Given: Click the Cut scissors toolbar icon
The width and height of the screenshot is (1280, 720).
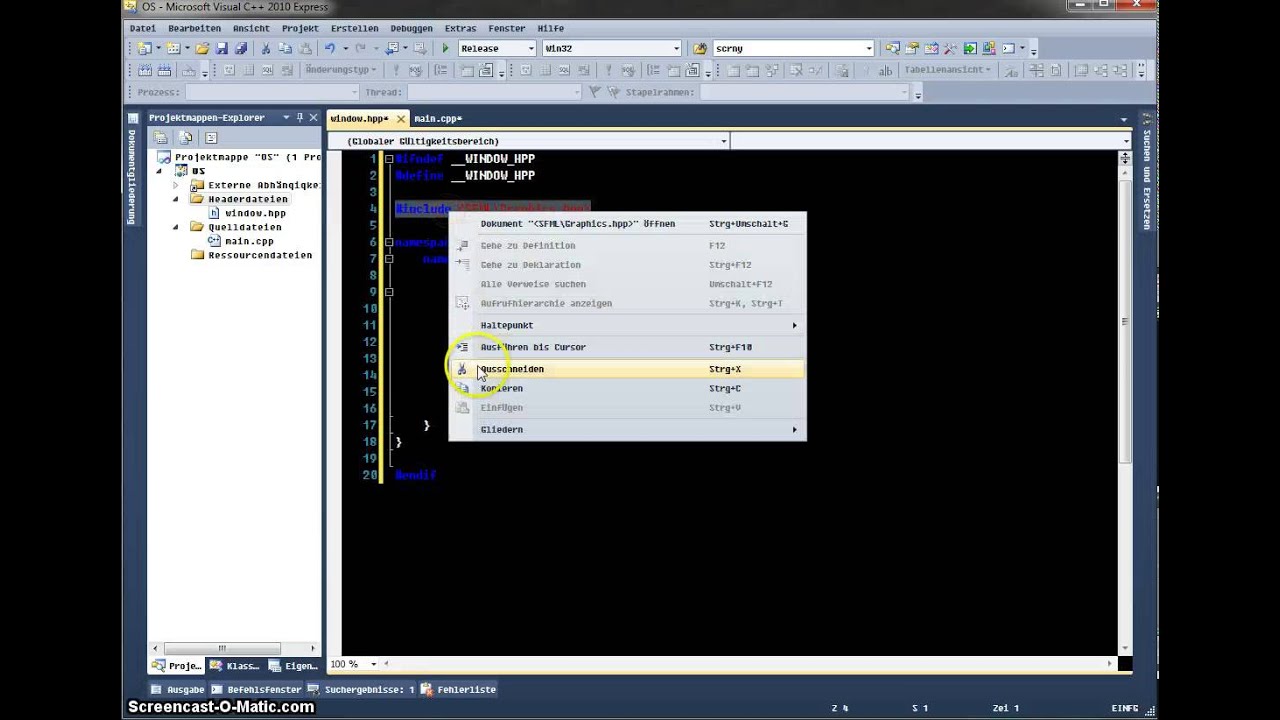Looking at the screenshot, I should (266, 48).
